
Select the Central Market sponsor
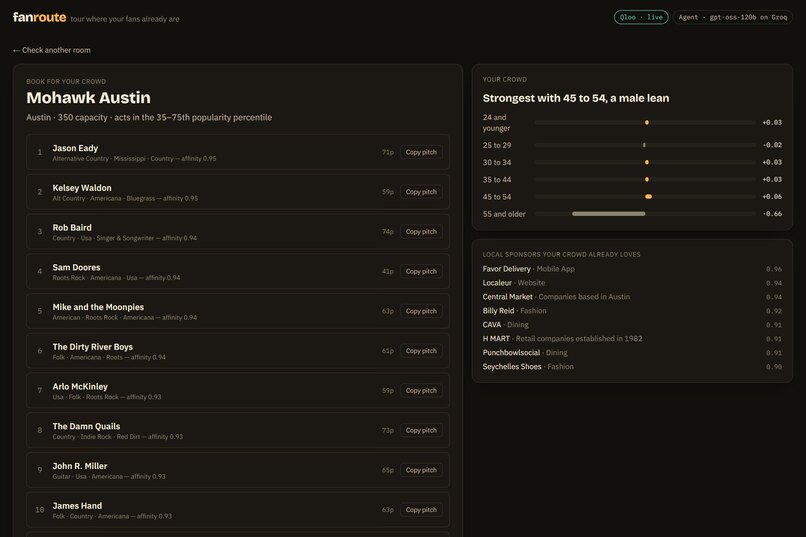507,297
